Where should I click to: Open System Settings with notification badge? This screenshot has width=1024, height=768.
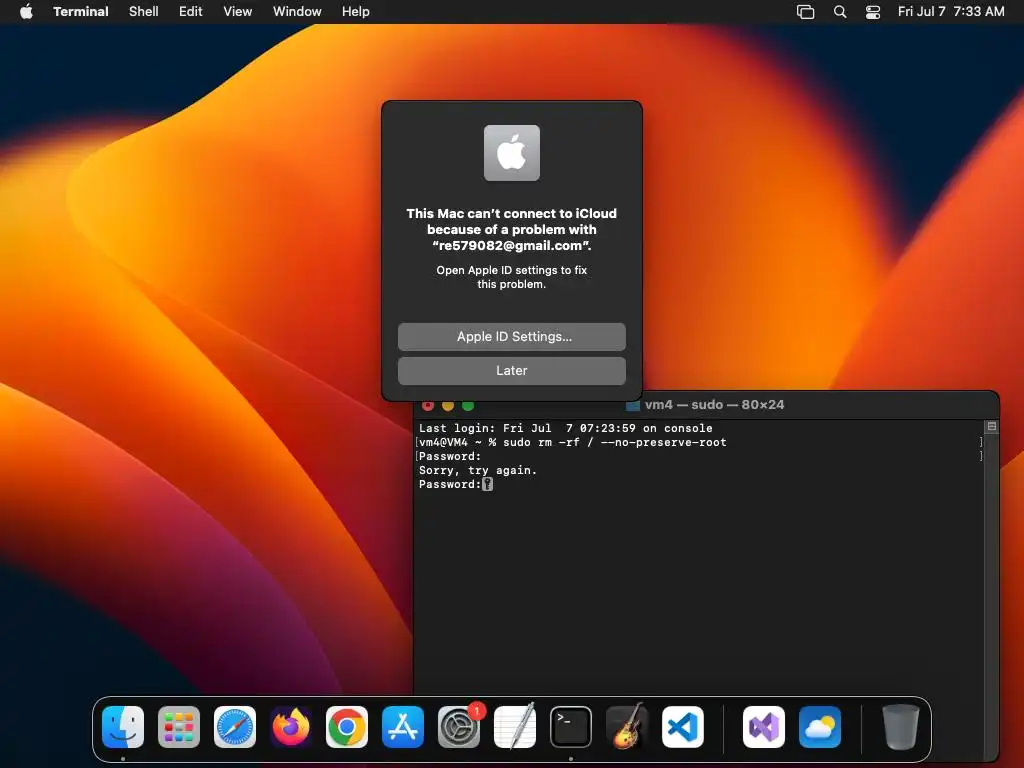coord(459,727)
